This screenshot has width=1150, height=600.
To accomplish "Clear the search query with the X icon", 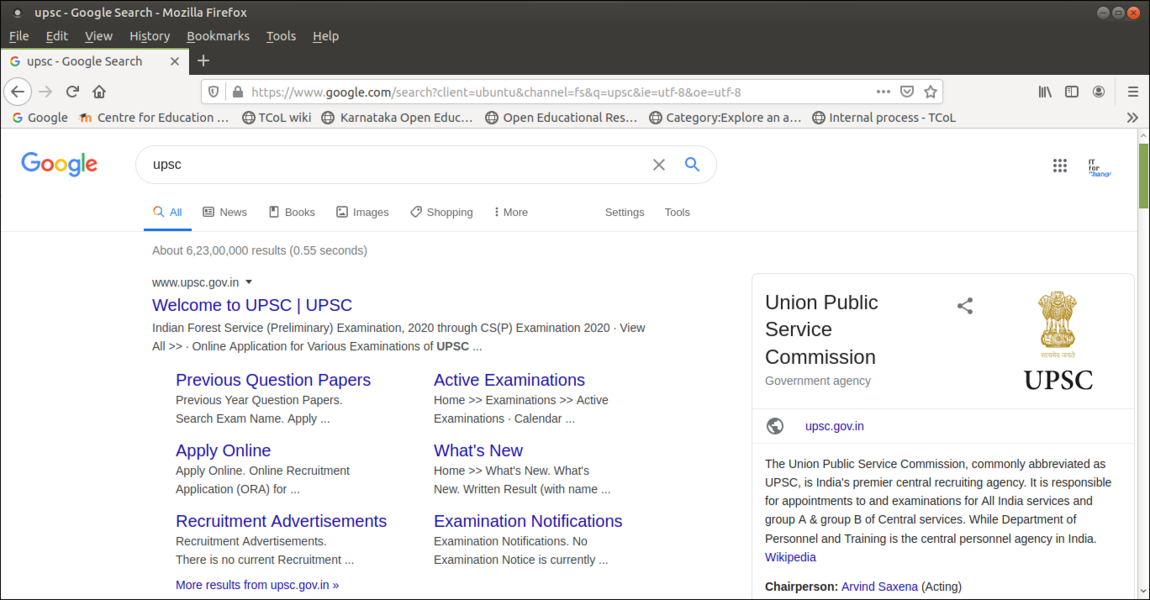I will tap(658, 164).
